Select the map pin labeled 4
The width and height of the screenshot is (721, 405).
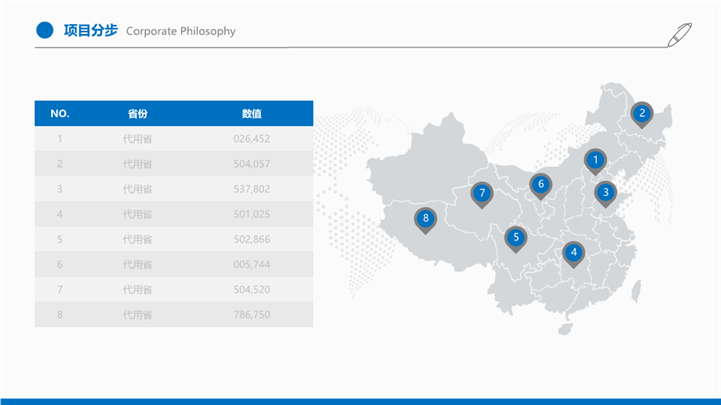573,252
